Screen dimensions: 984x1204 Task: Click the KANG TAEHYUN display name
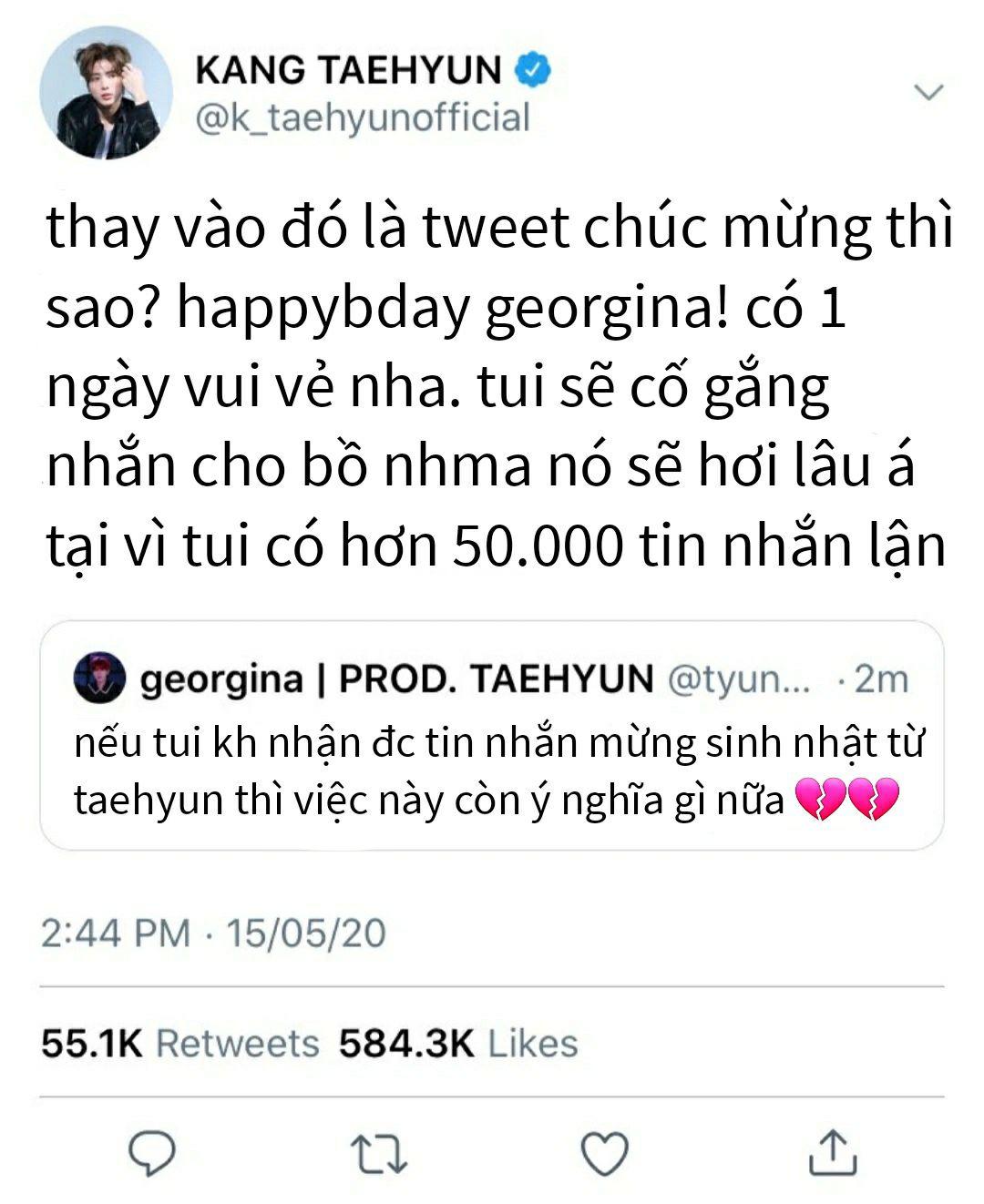[349, 70]
